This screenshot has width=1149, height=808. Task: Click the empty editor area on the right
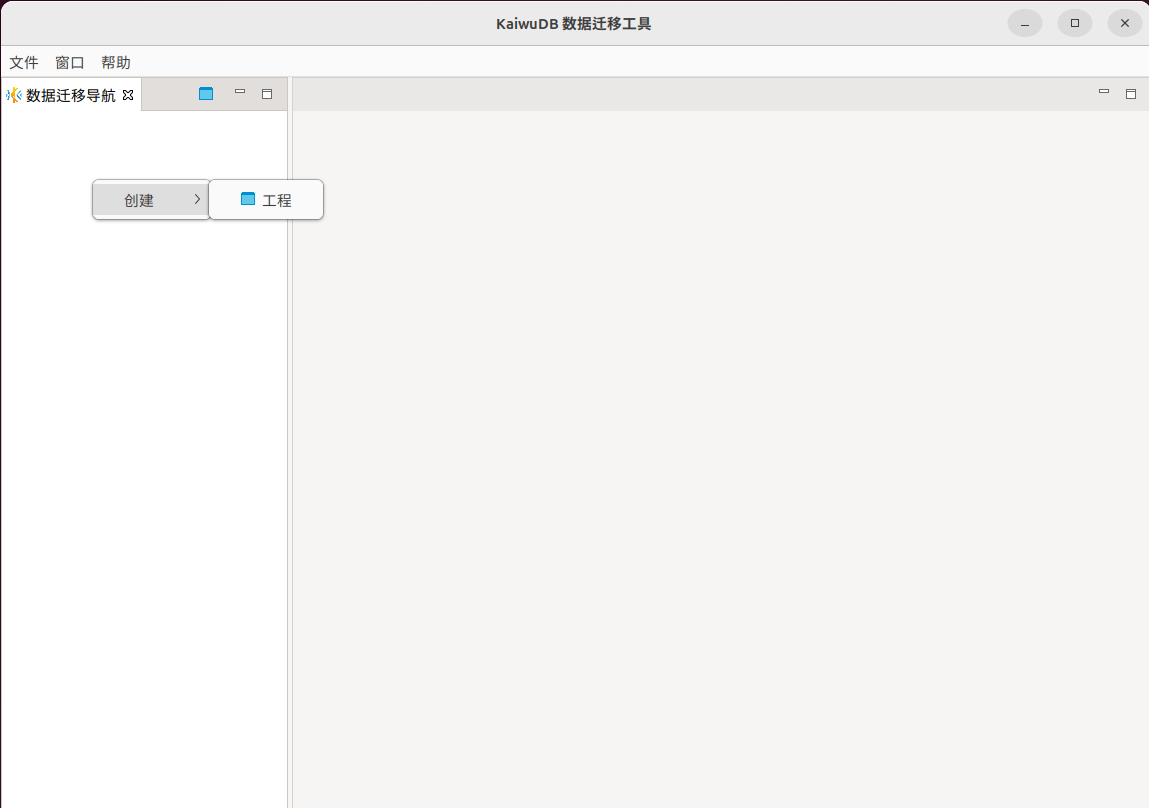click(x=720, y=450)
